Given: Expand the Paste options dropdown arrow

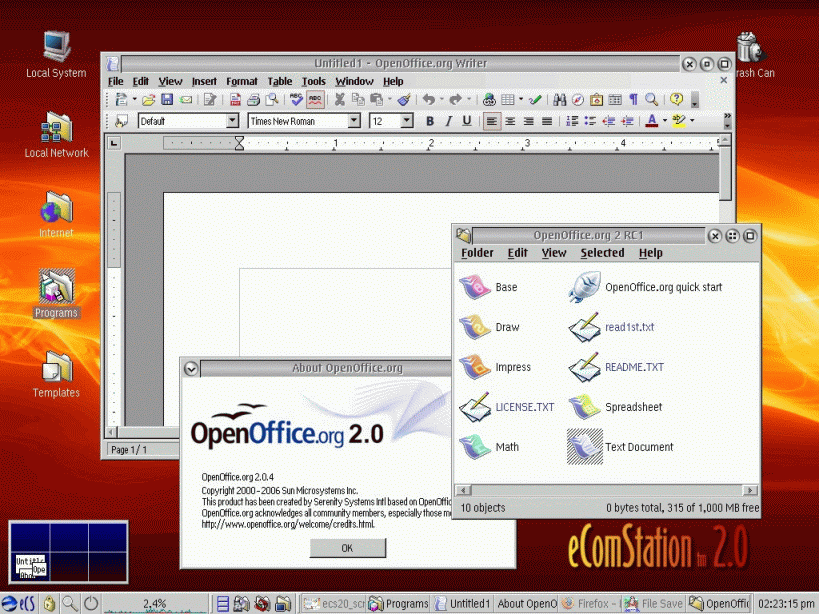Looking at the screenshot, I should click(x=389, y=99).
